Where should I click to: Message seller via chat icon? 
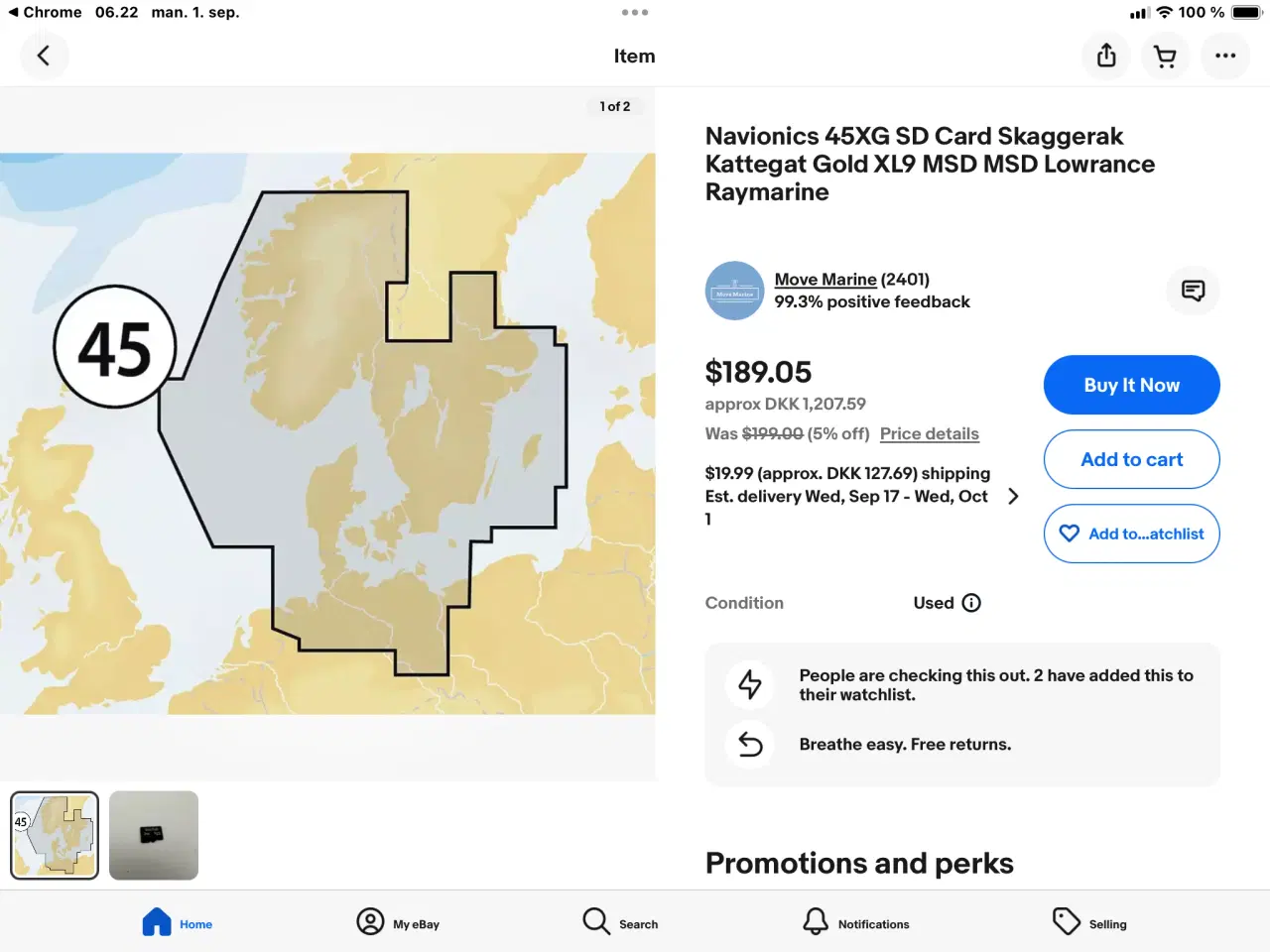pyautogui.click(x=1194, y=291)
